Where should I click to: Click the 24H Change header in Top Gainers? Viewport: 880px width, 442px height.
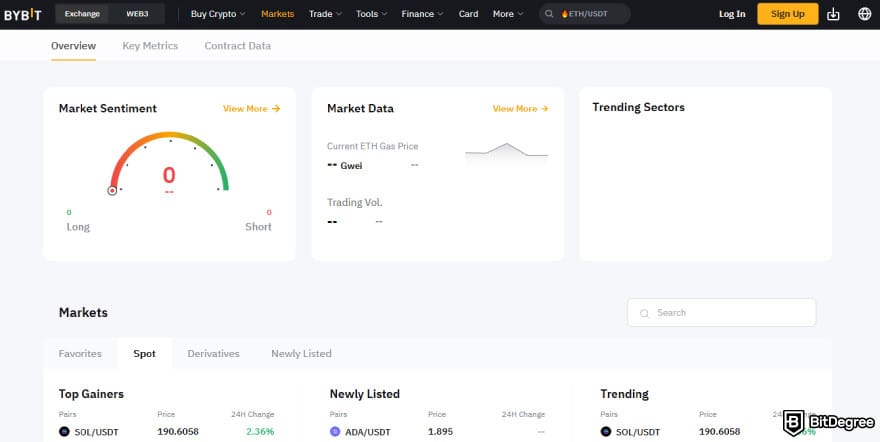click(x=253, y=415)
